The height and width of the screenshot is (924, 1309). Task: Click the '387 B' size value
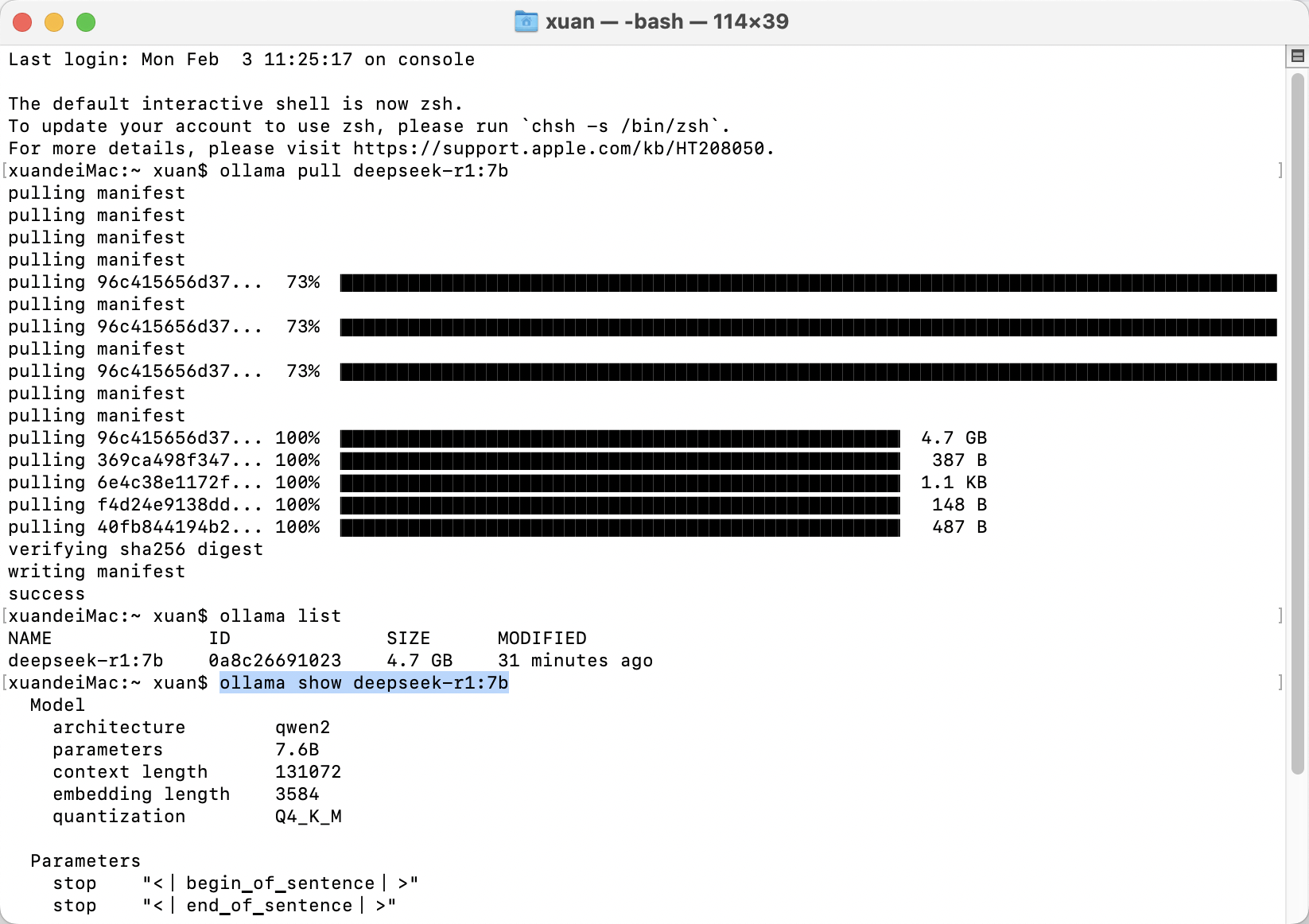coord(960,460)
